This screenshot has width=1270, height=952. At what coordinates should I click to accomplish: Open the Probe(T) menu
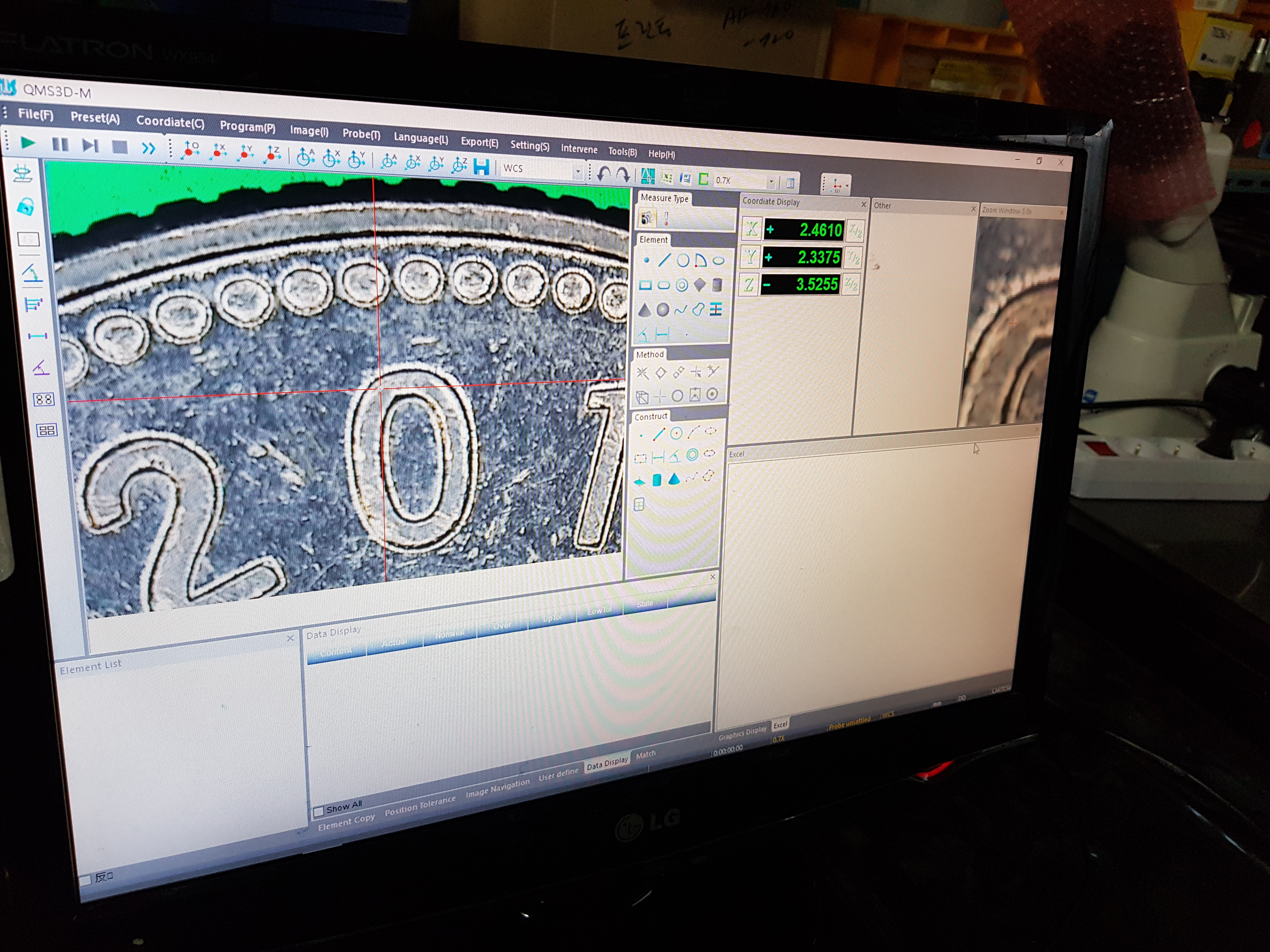pos(361,134)
